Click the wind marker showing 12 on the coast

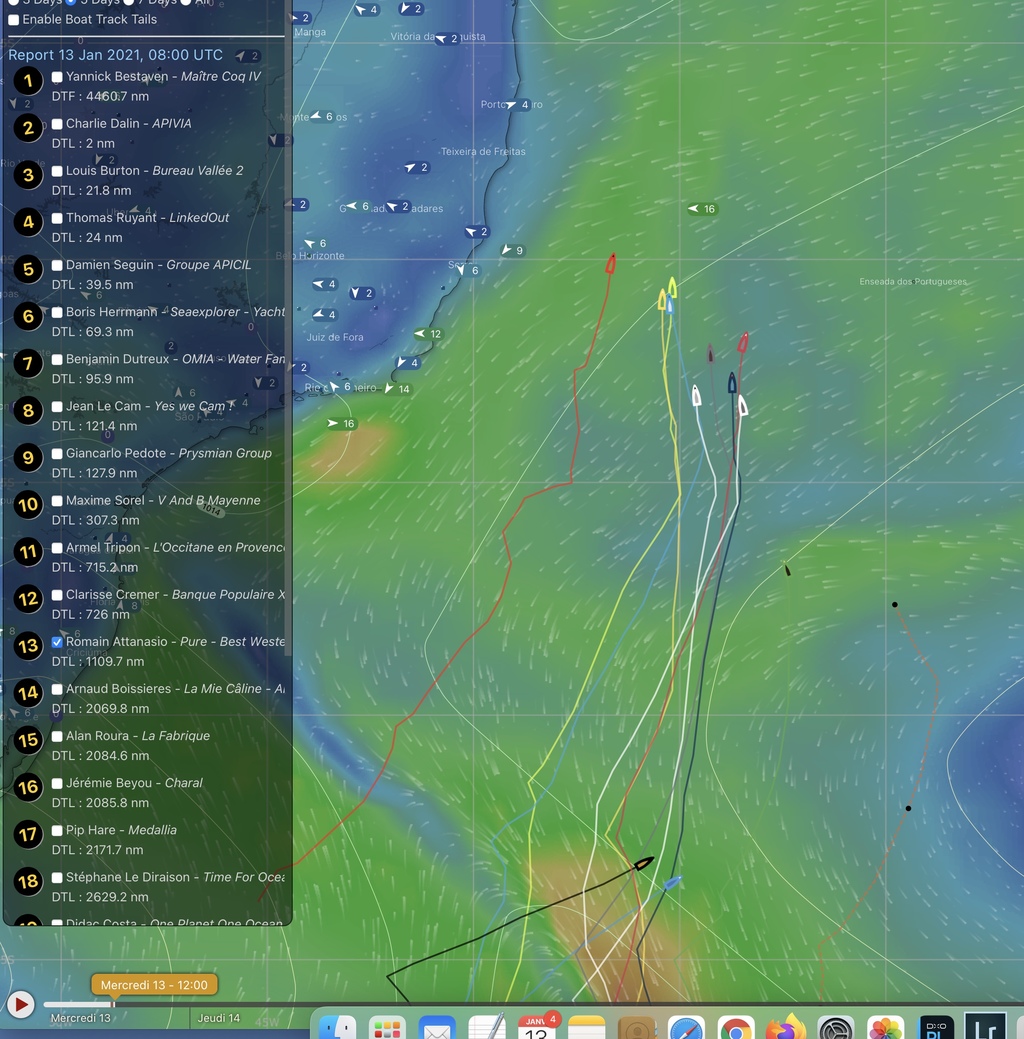(x=429, y=334)
